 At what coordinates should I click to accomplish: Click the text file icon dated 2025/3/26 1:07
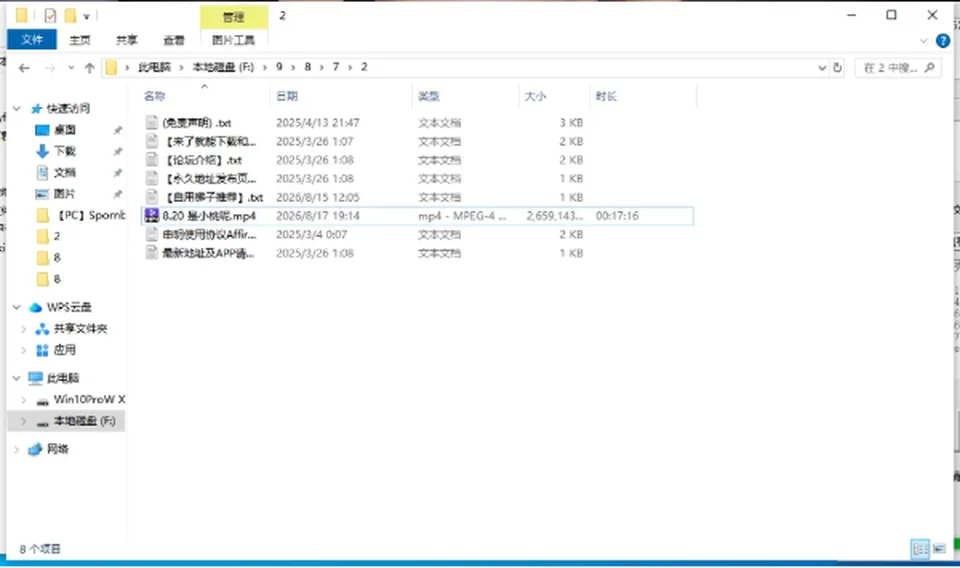152,141
